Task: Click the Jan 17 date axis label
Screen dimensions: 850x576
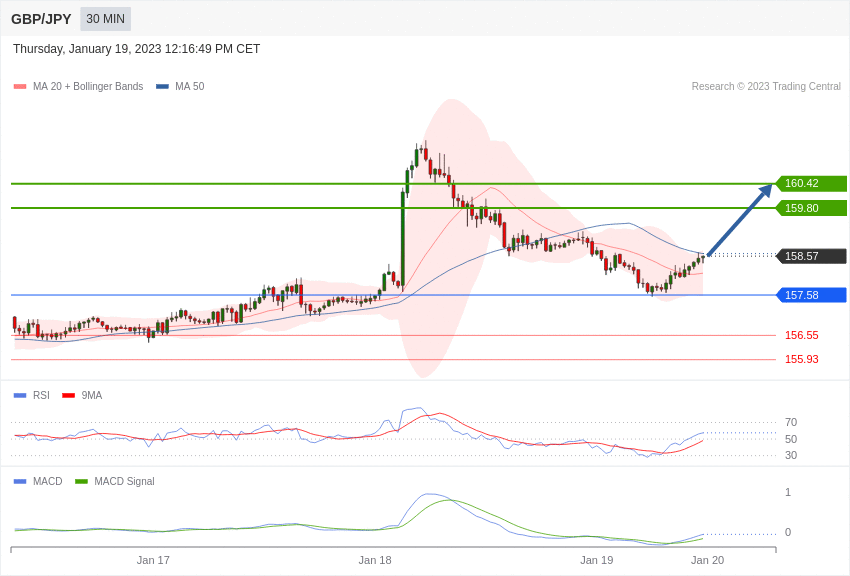Action: 153,560
